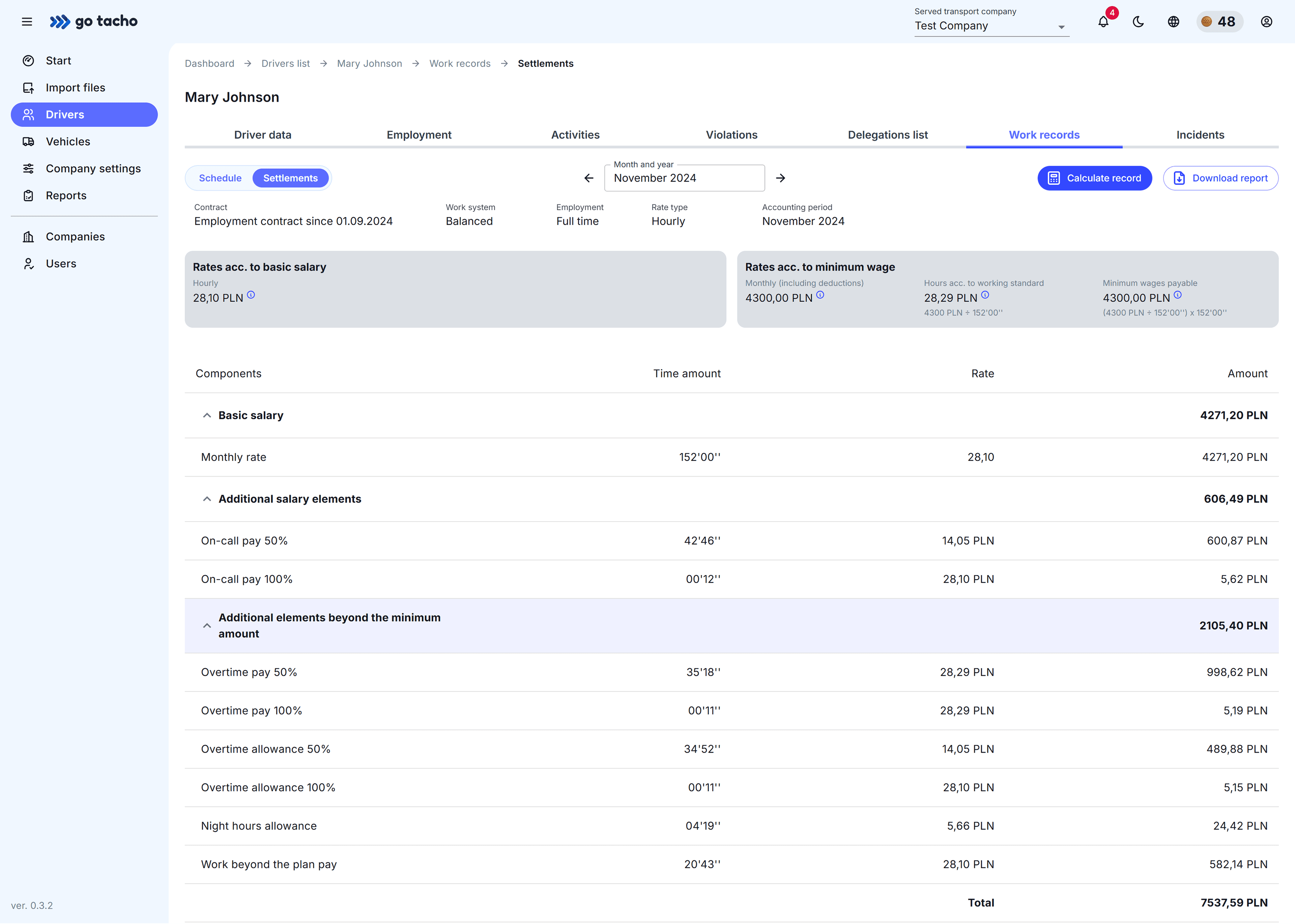Image resolution: width=1295 pixels, height=924 pixels.
Task: Open the user account profile icon
Action: (x=1267, y=22)
